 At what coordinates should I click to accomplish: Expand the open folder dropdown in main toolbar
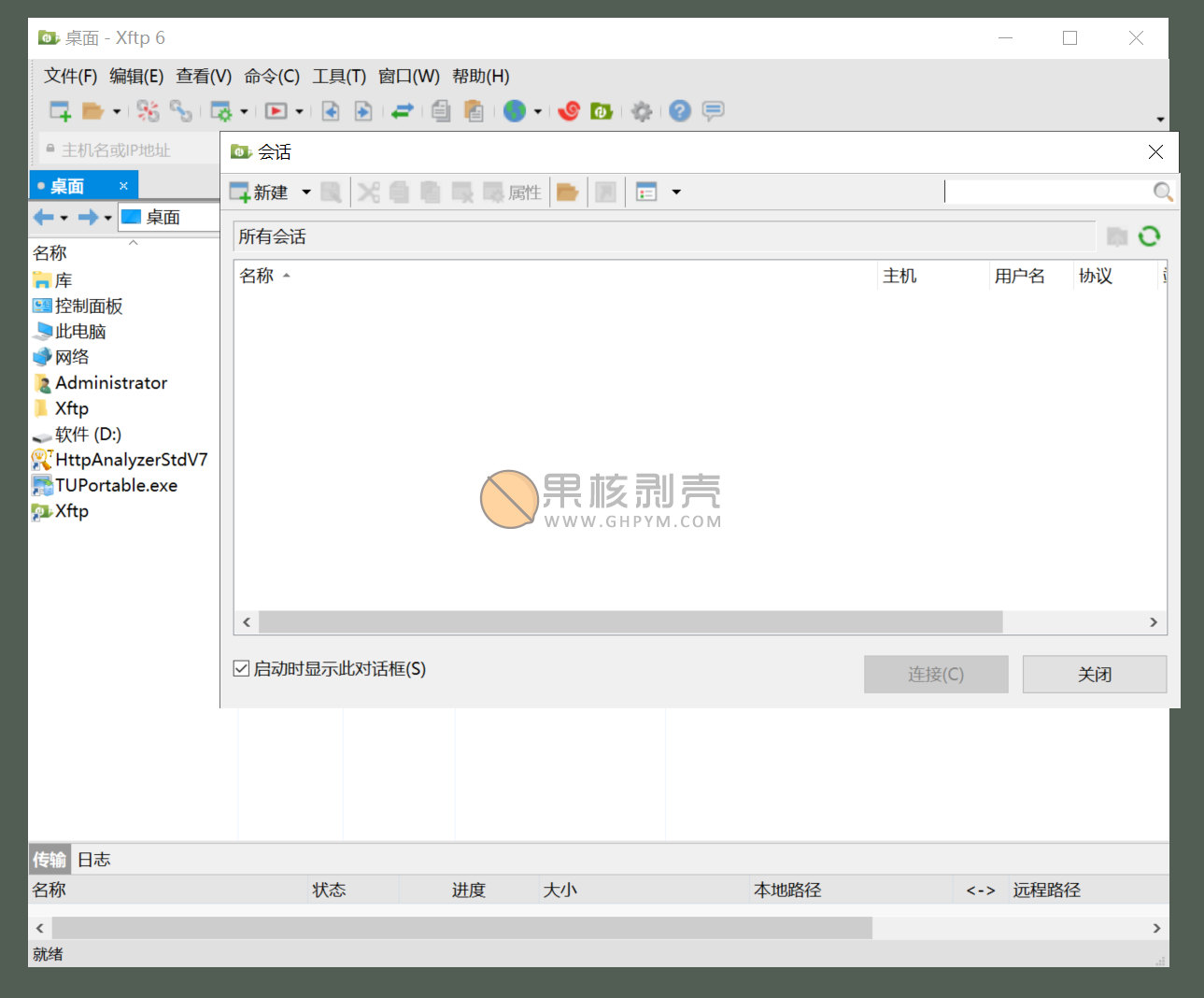tap(117, 111)
